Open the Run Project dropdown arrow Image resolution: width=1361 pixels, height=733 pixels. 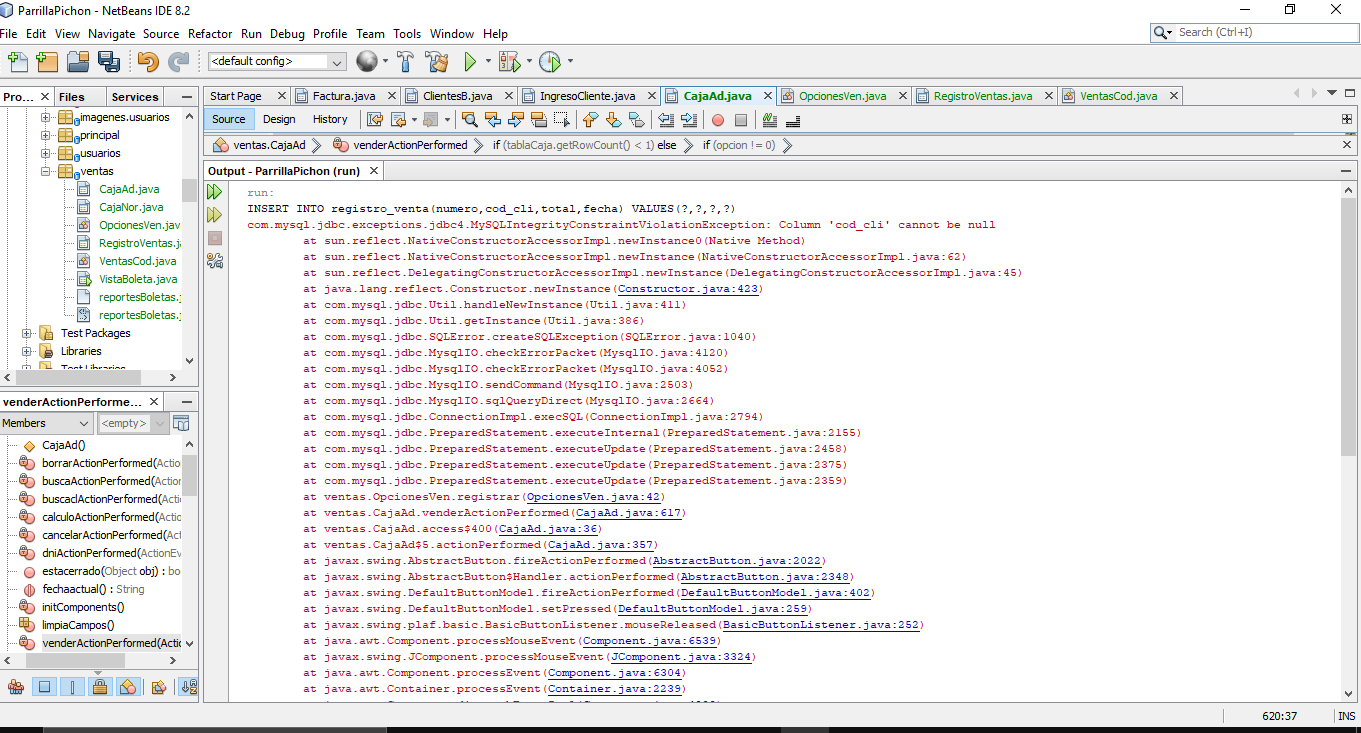click(x=488, y=62)
